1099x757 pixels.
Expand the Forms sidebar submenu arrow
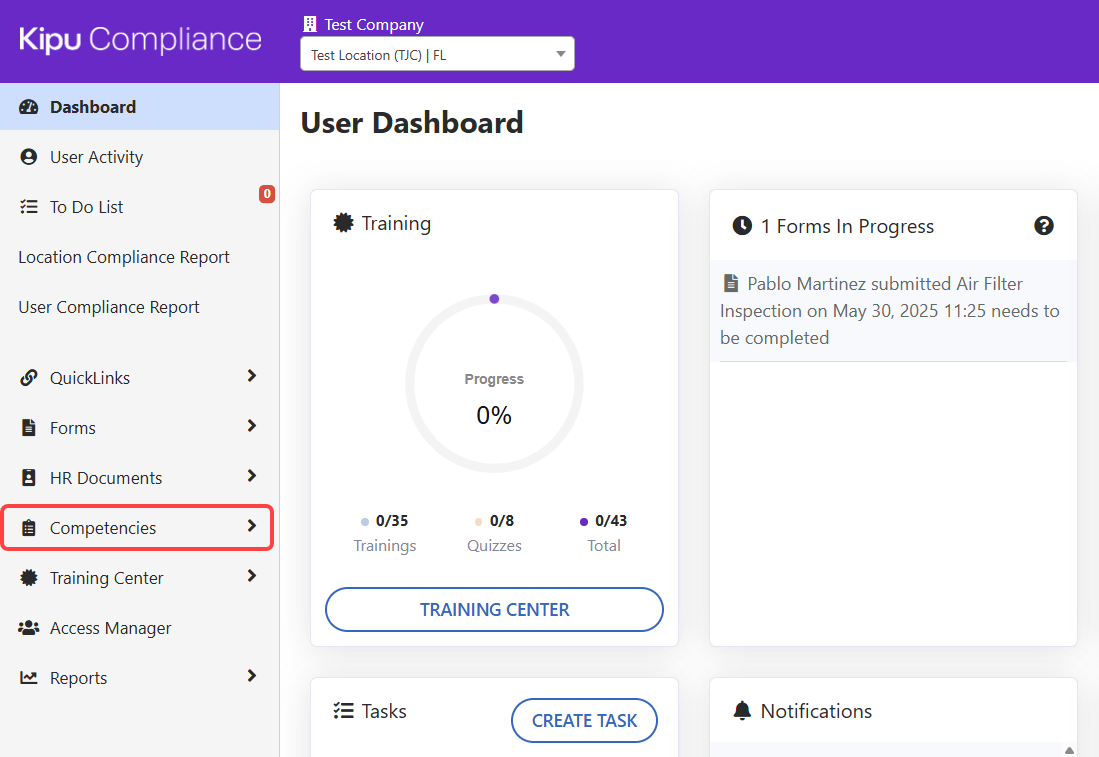coord(252,426)
